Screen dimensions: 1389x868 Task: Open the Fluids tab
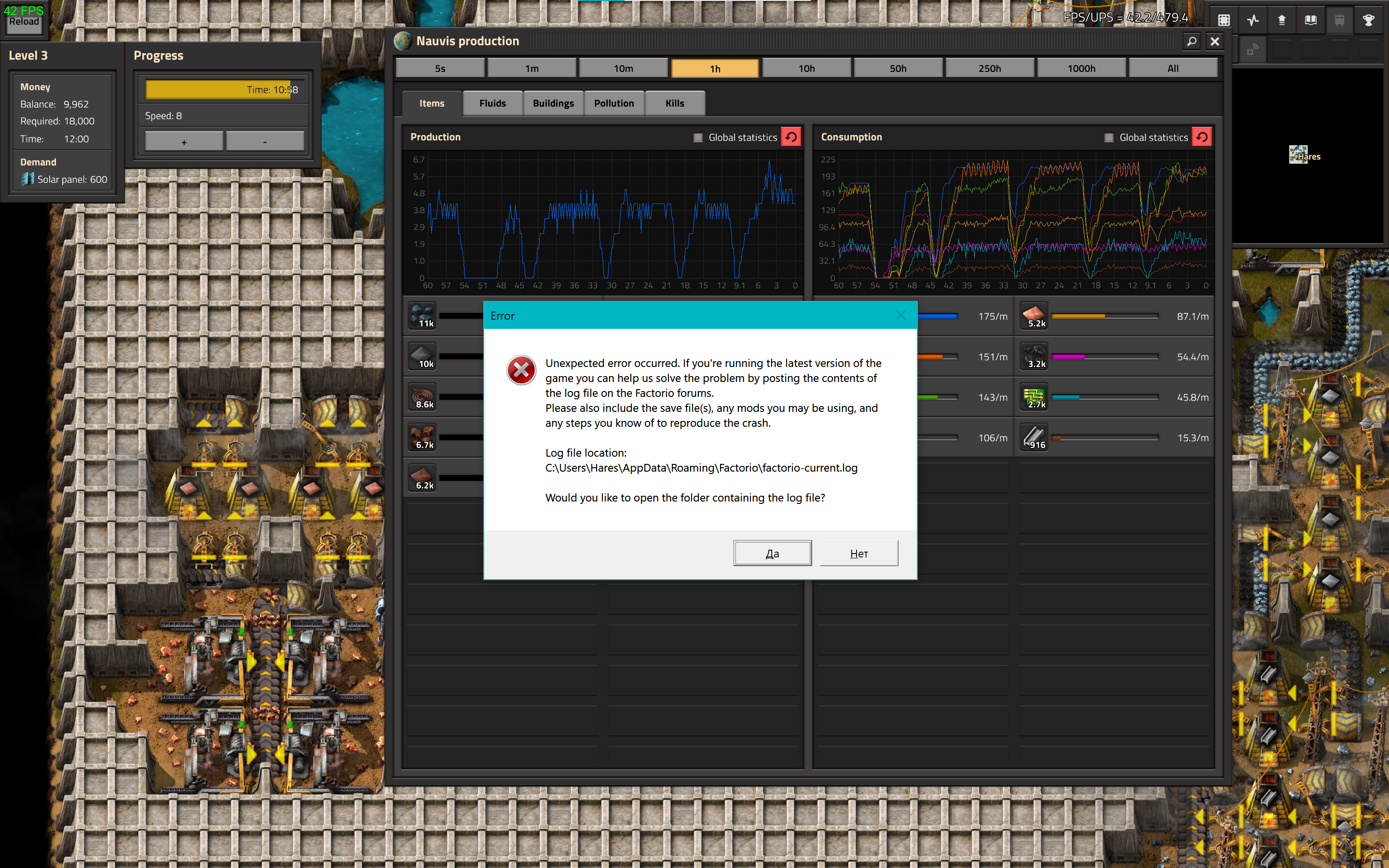tap(492, 103)
